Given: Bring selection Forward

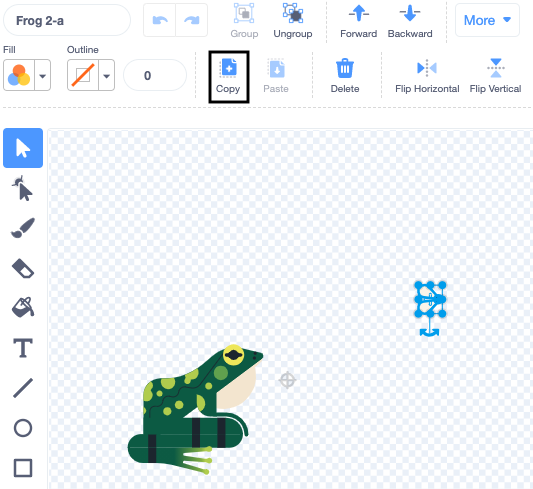Looking at the screenshot, I should (359, 21).
